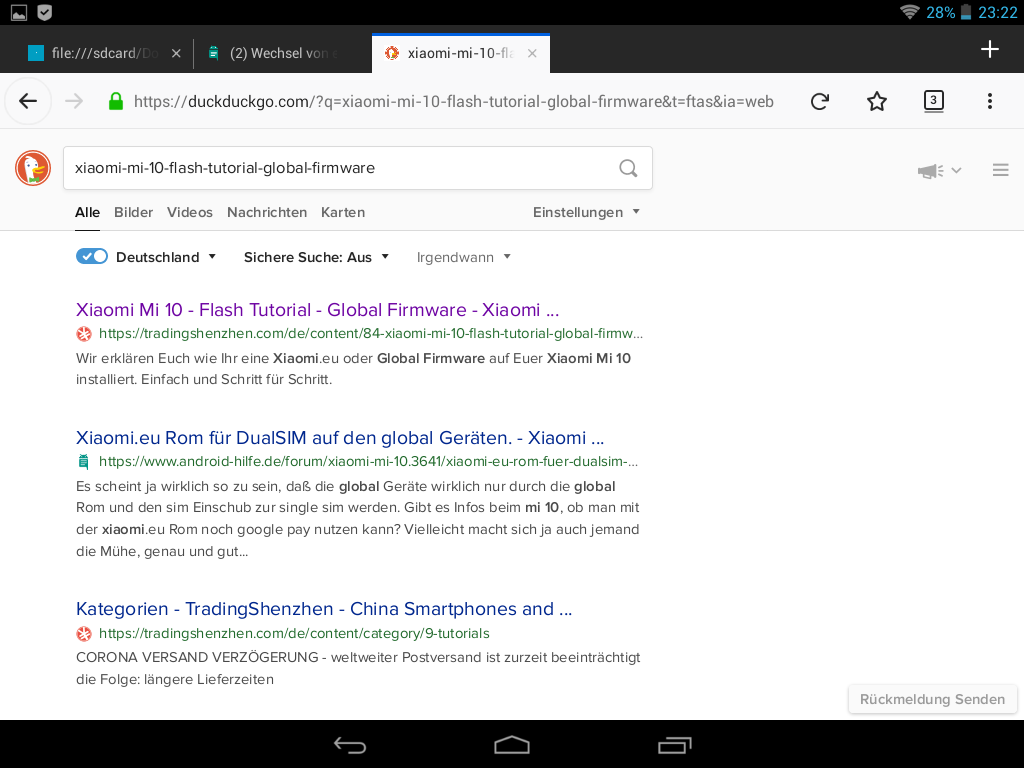Tap the Android back navigation button
Screen dimensions: 1024x768
point(350,744)
